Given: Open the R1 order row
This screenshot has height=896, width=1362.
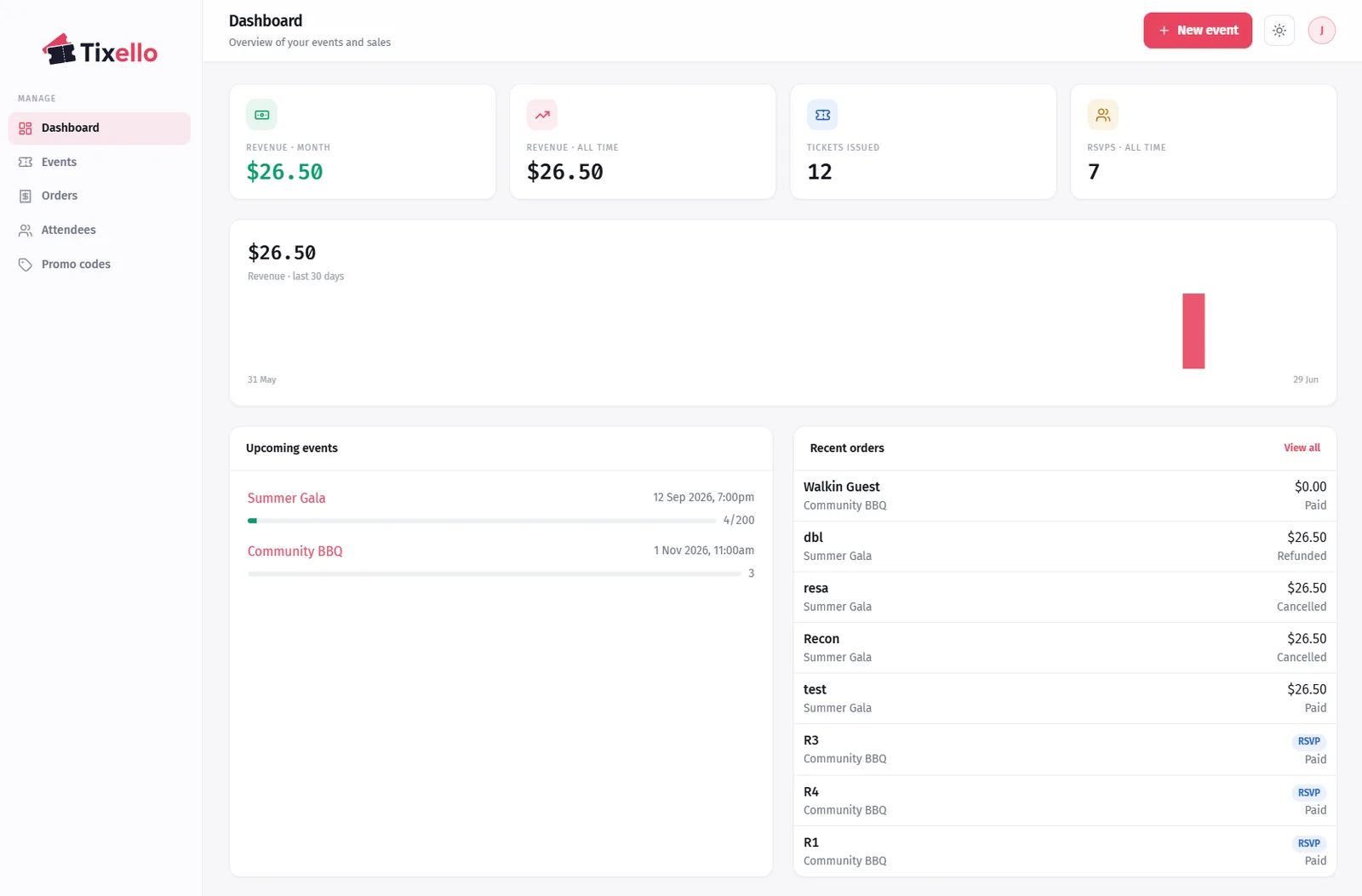Looking at the screenshot, I should coord(1065,851).
